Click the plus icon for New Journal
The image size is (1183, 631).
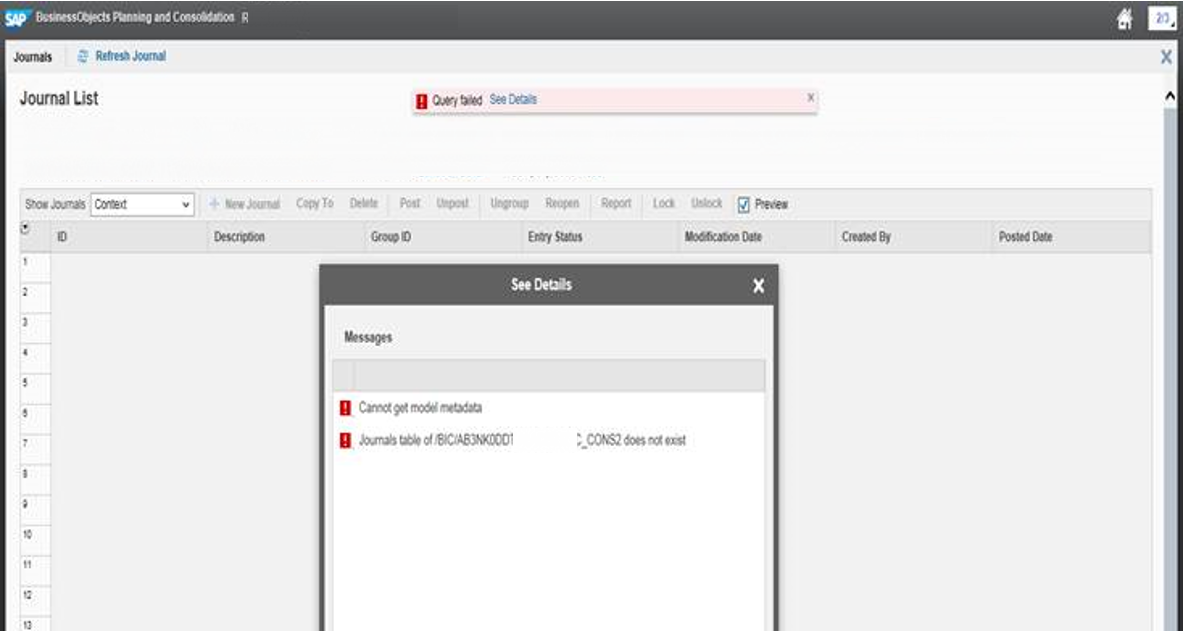[x=214, y=204]
